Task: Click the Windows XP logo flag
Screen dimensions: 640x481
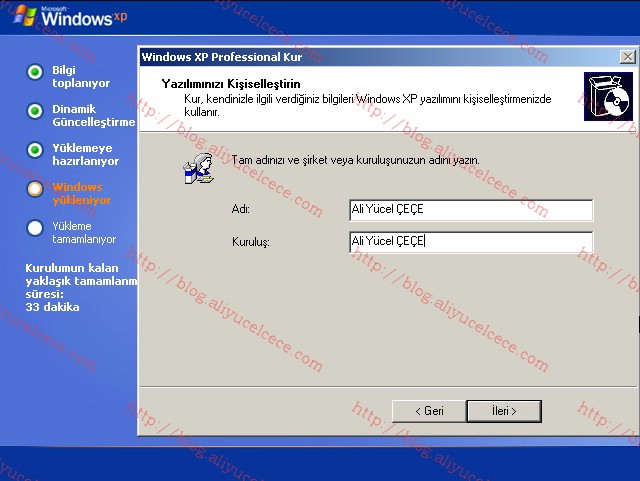Action: coord(25,16)
